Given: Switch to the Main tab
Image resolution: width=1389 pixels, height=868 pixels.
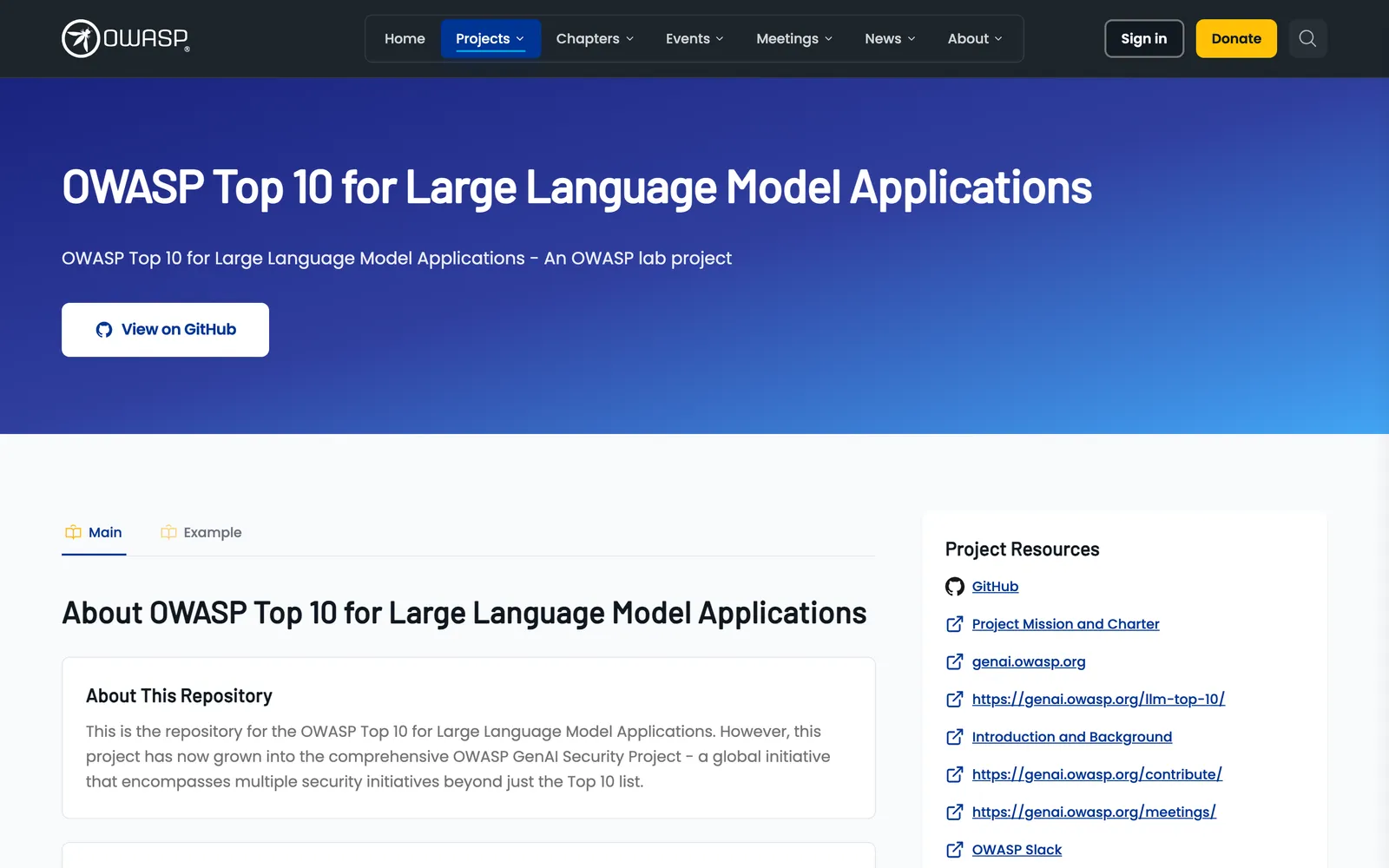Looking at the screenshot, I should pyautogui.click(x=94, y=533).
